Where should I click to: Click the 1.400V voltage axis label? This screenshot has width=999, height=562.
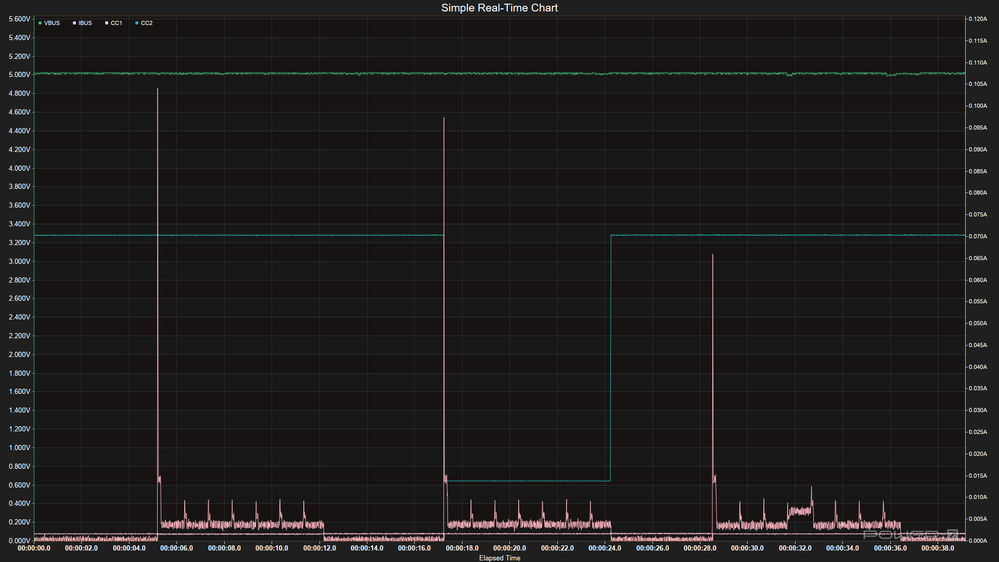19,410
